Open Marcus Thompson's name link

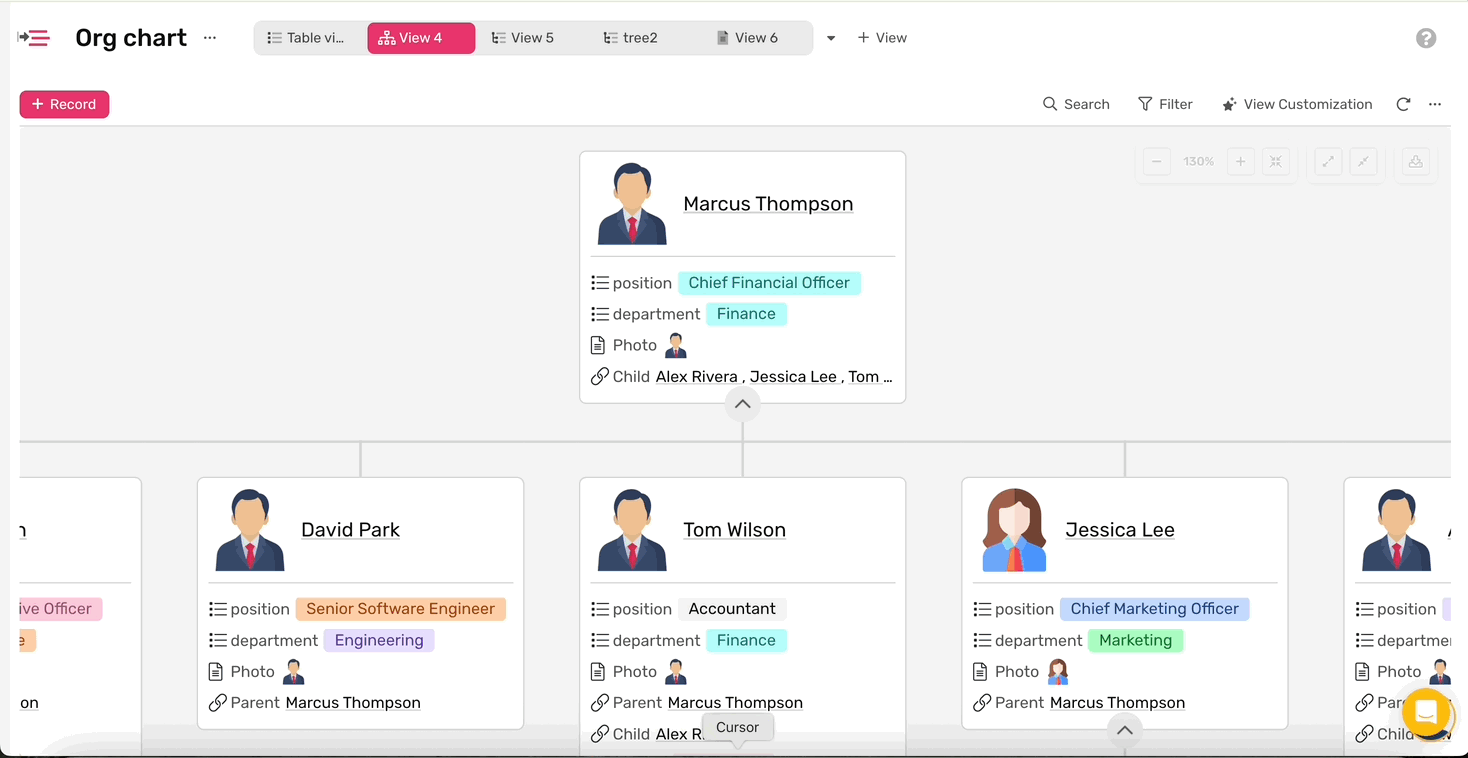click(x=768, y=204)
